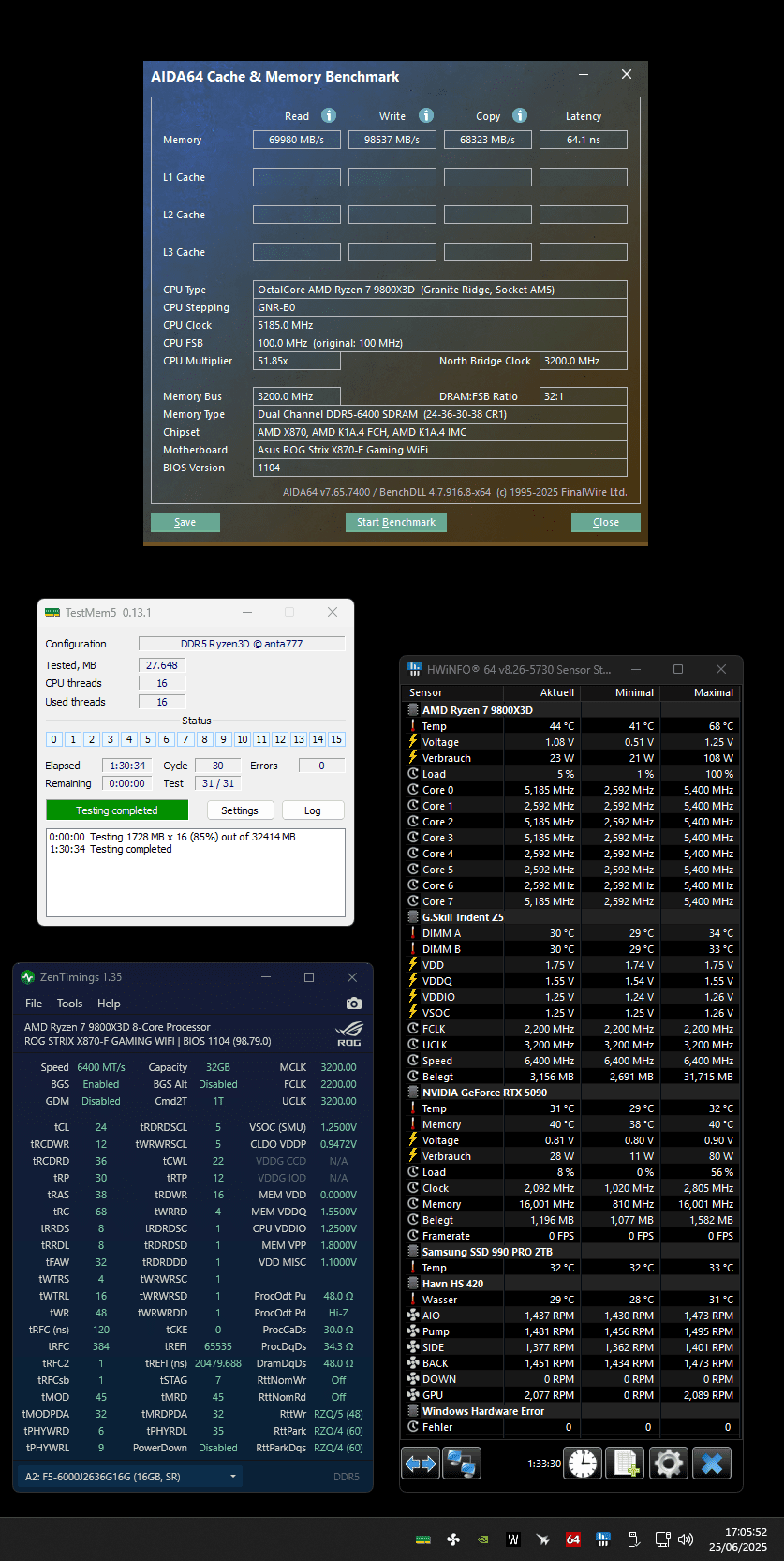Screen dimensions: 784x1561
Task: Open the Help menu in ZenTimings
Action: [x=109, y=1003]
